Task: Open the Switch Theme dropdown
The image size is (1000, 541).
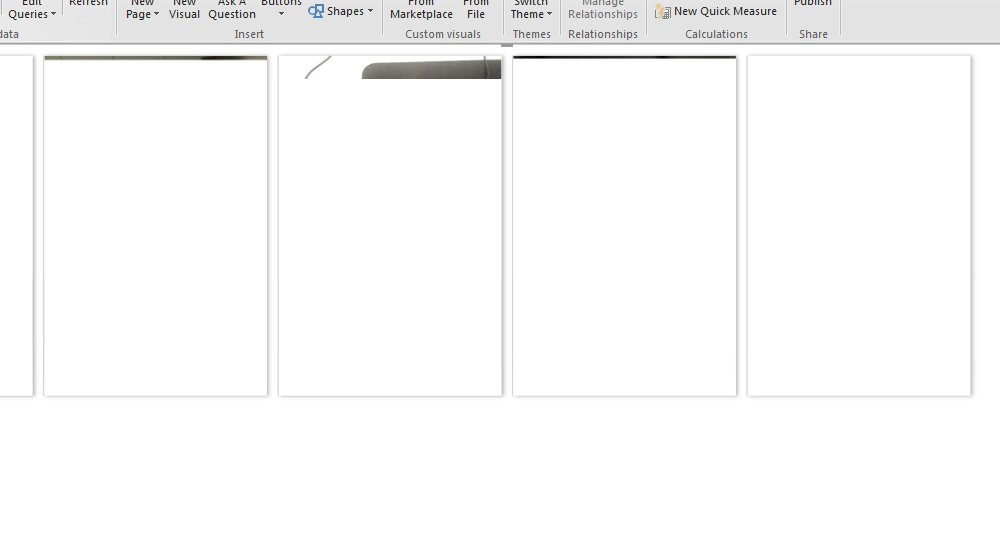Action: pos(531,10)
